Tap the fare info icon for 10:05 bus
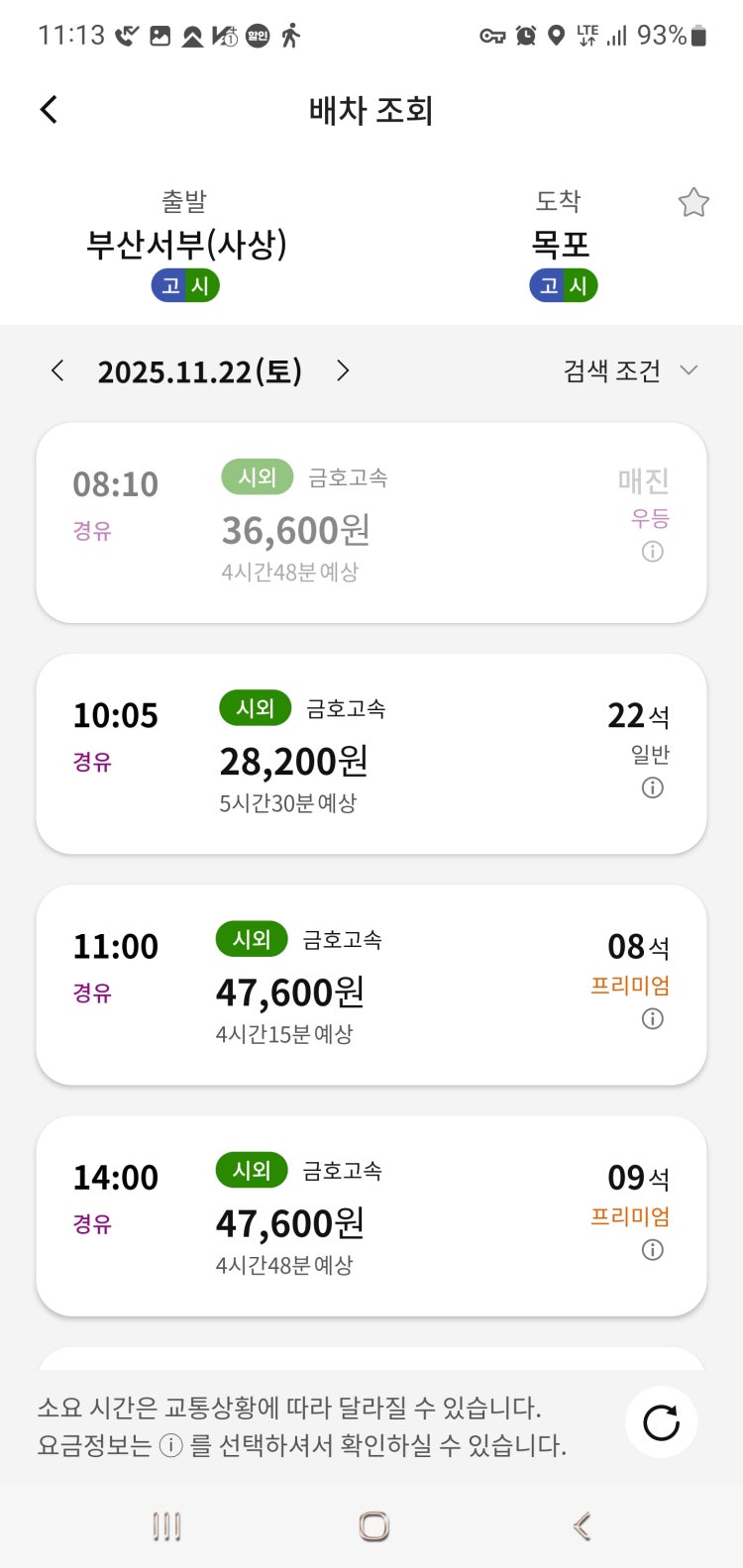 click(x=652, y=788)
